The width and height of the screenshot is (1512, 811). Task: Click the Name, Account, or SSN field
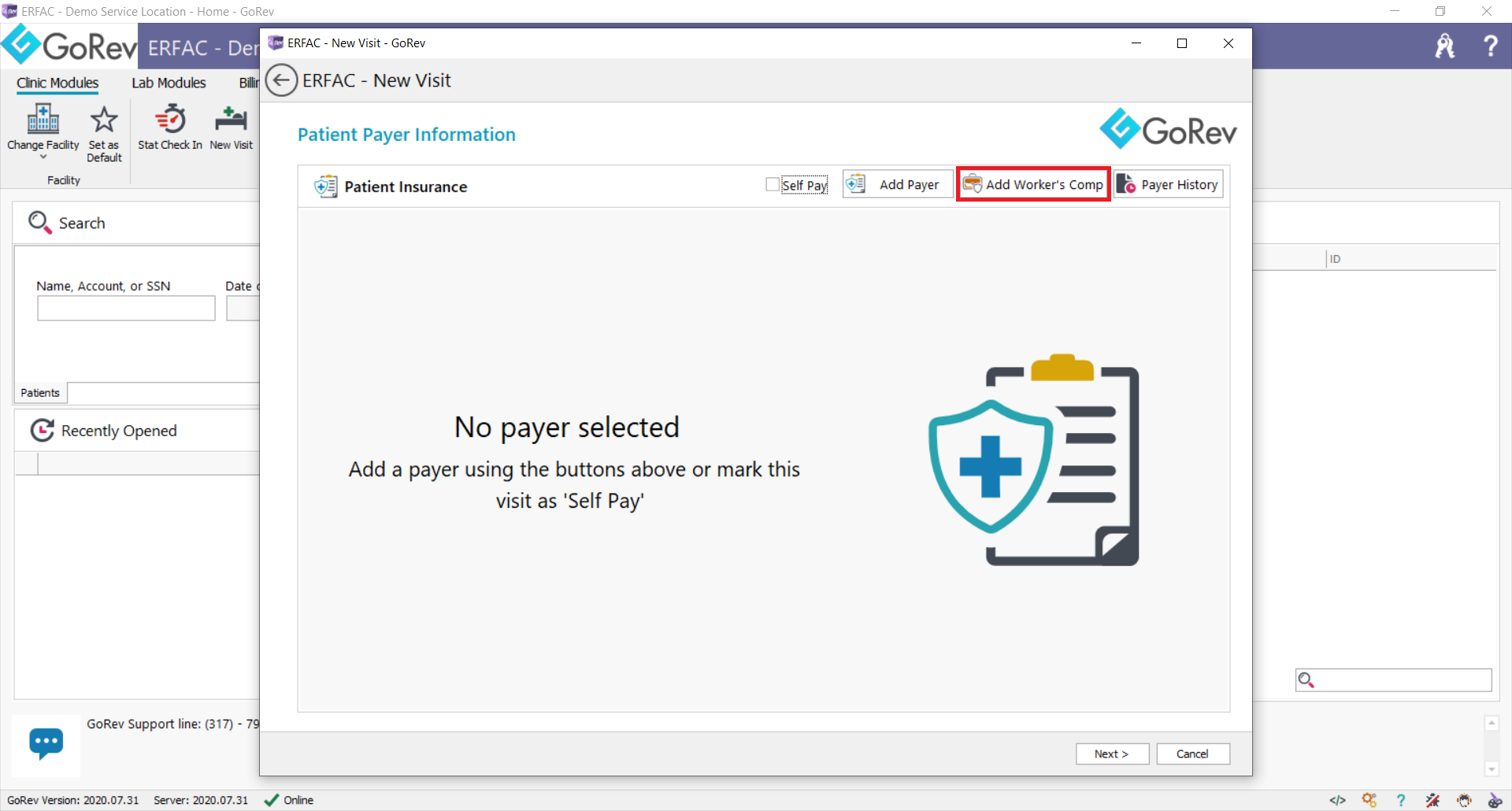pos(126,308)
